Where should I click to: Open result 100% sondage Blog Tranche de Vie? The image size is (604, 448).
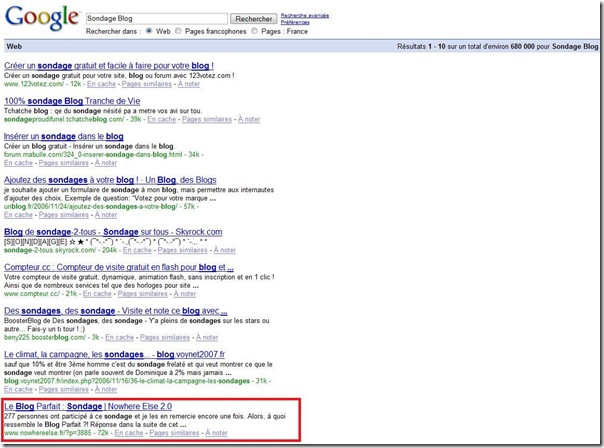click(72, 101)
